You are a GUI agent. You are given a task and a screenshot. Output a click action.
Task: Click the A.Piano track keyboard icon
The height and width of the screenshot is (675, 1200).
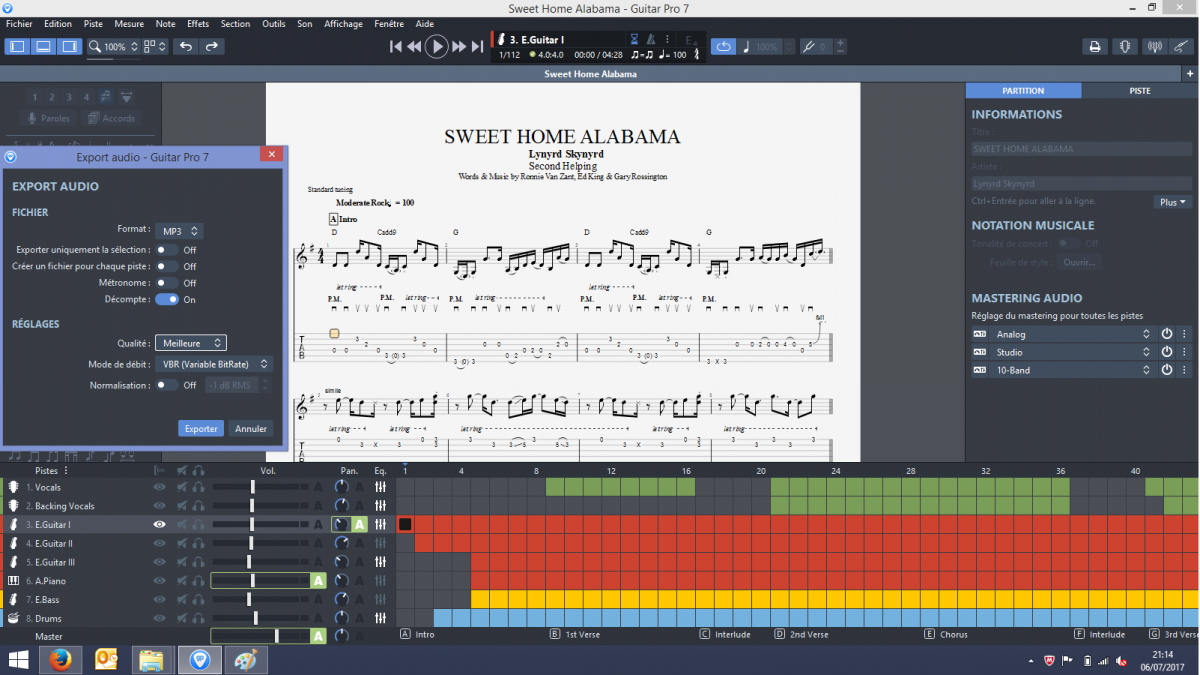click(x=14, y=581)
